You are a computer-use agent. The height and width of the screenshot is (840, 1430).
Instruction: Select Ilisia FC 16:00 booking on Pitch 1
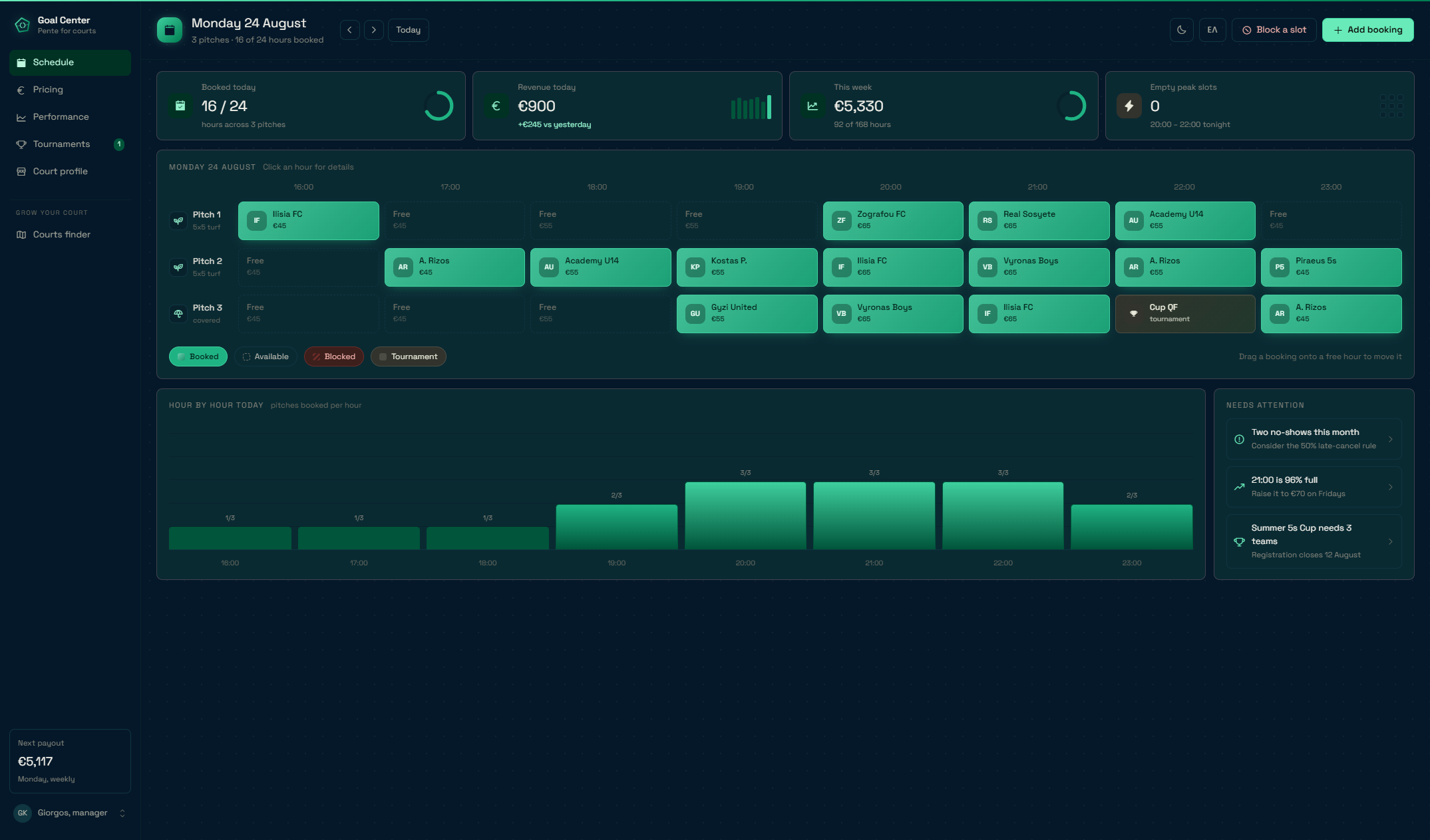[308, 221]
